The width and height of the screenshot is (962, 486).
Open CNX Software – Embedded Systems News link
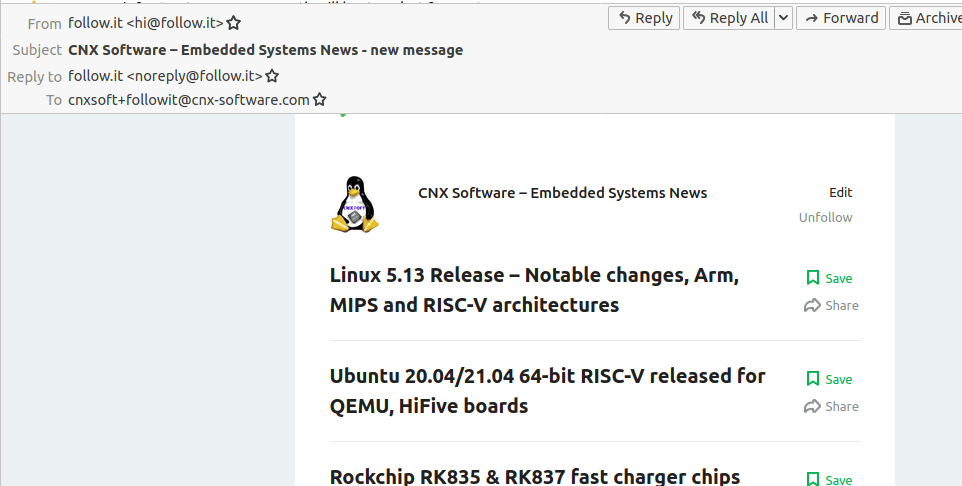(x=563, y=193)
